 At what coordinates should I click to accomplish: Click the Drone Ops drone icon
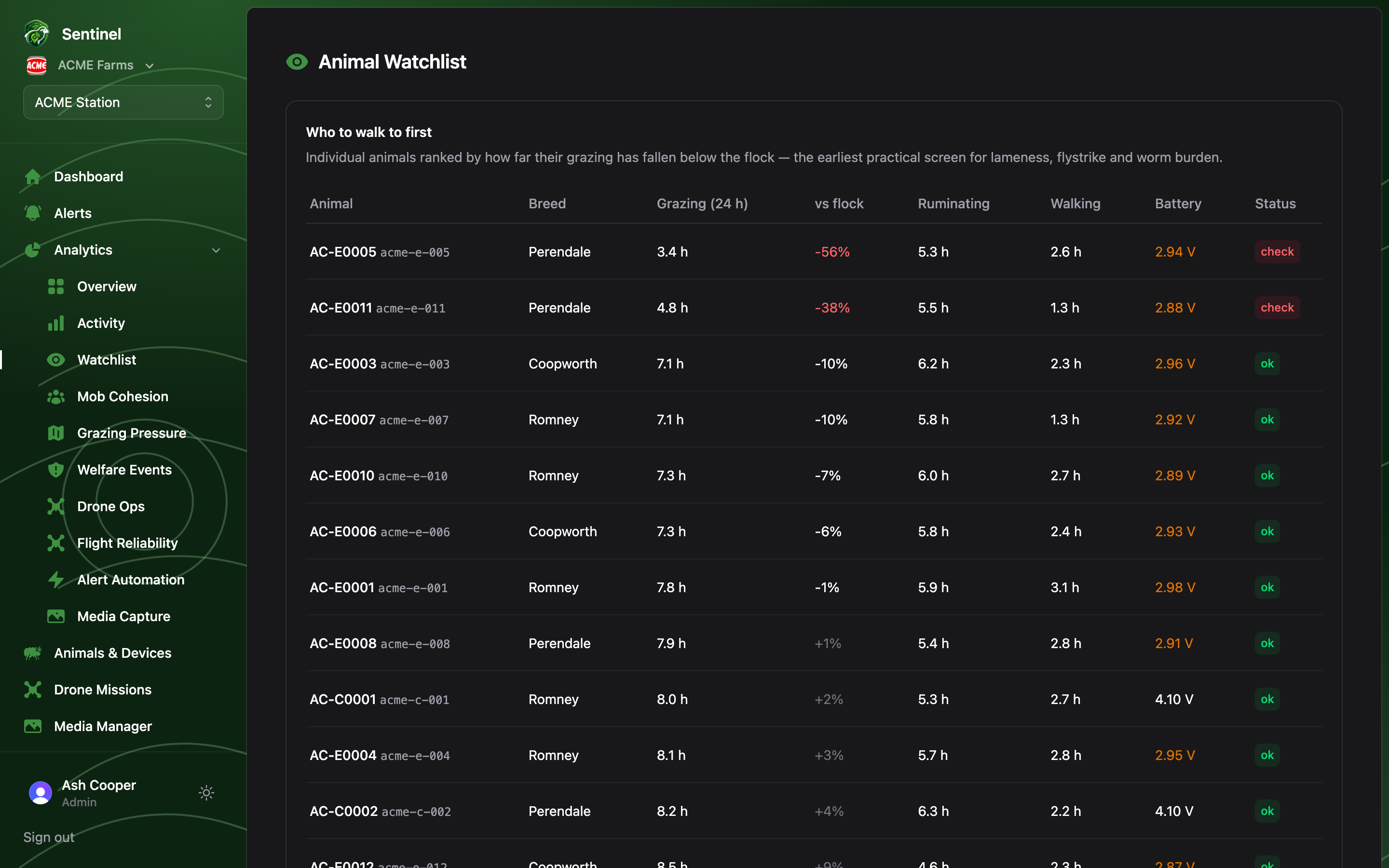55,506
